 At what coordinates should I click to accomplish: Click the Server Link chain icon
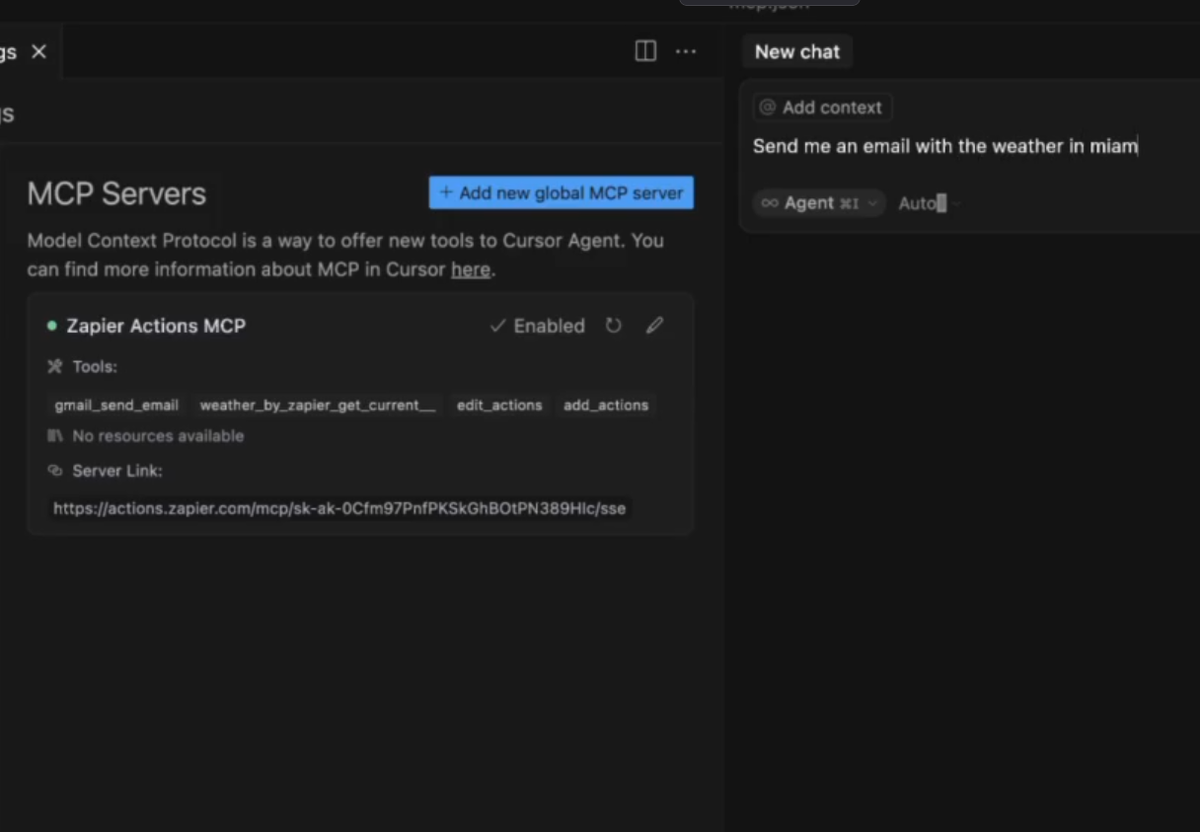[x=55, y=471]
